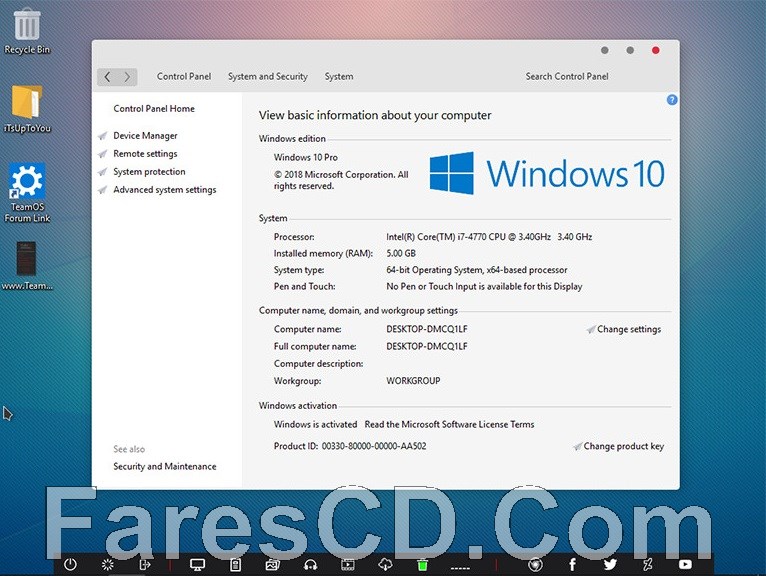766x576 pixels.
Task: Open the pictures icon in dock
Action: click(272, 565)
